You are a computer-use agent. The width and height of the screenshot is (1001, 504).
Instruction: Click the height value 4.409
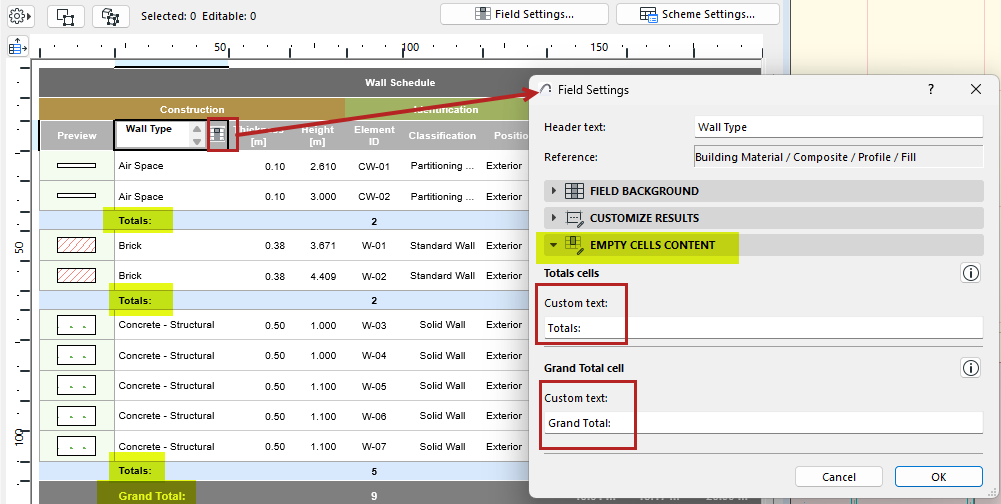(323, 277)
